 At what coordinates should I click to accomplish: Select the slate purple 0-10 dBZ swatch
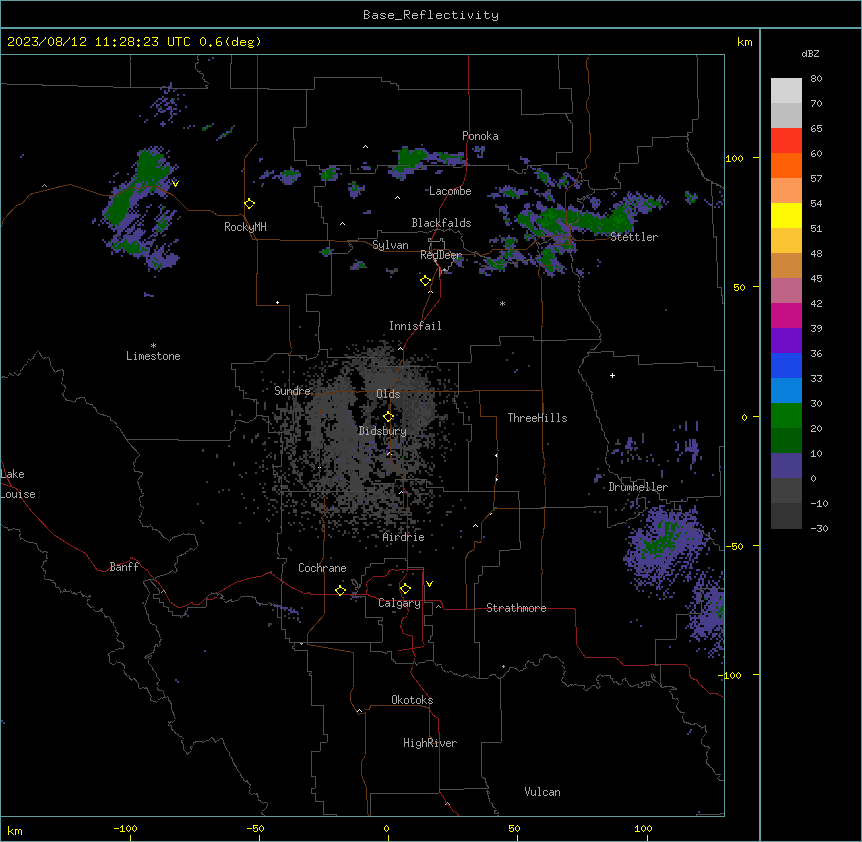coord(786,466)
